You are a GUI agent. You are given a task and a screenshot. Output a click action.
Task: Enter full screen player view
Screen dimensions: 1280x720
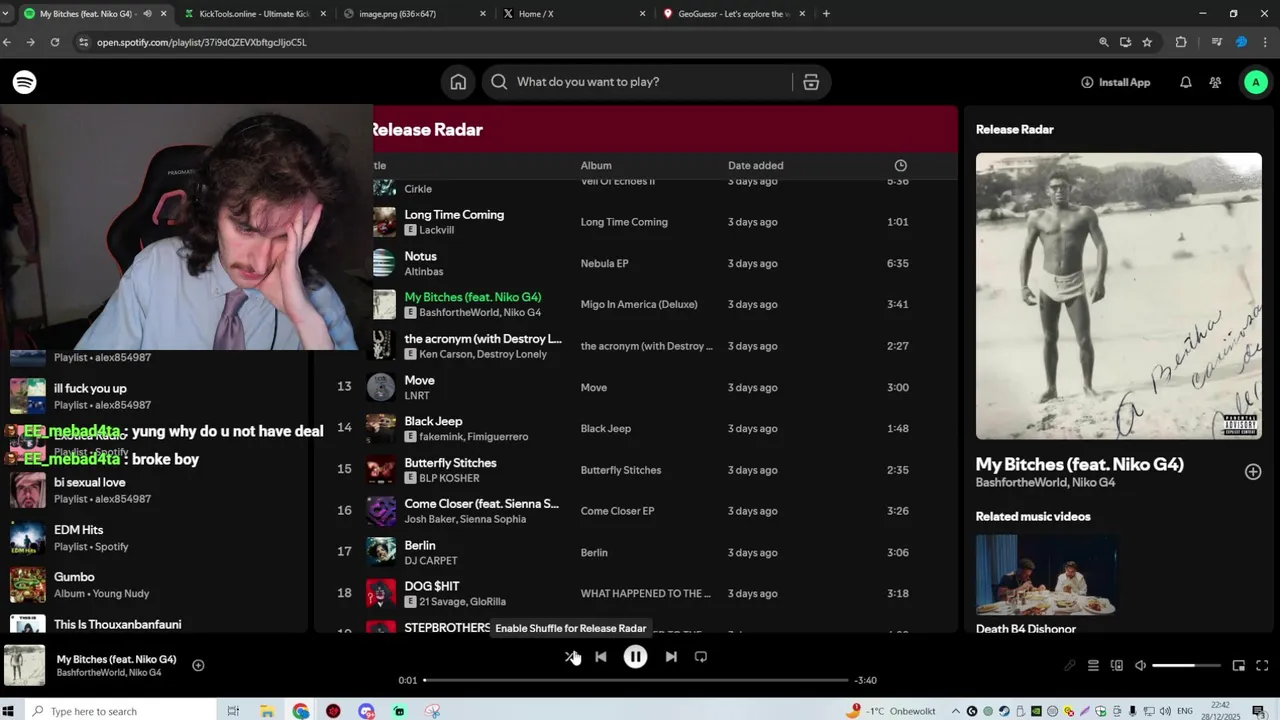tap(1262, 666)
